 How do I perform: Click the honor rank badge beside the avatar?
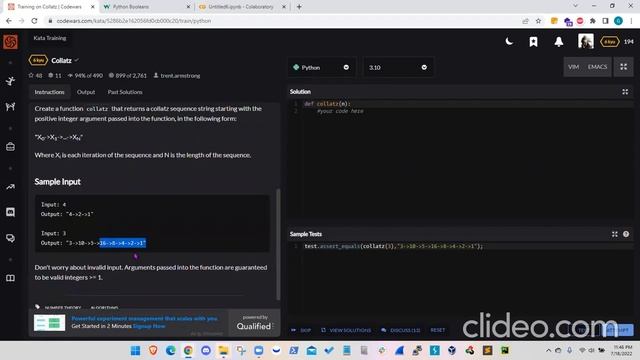click(609, 42)
